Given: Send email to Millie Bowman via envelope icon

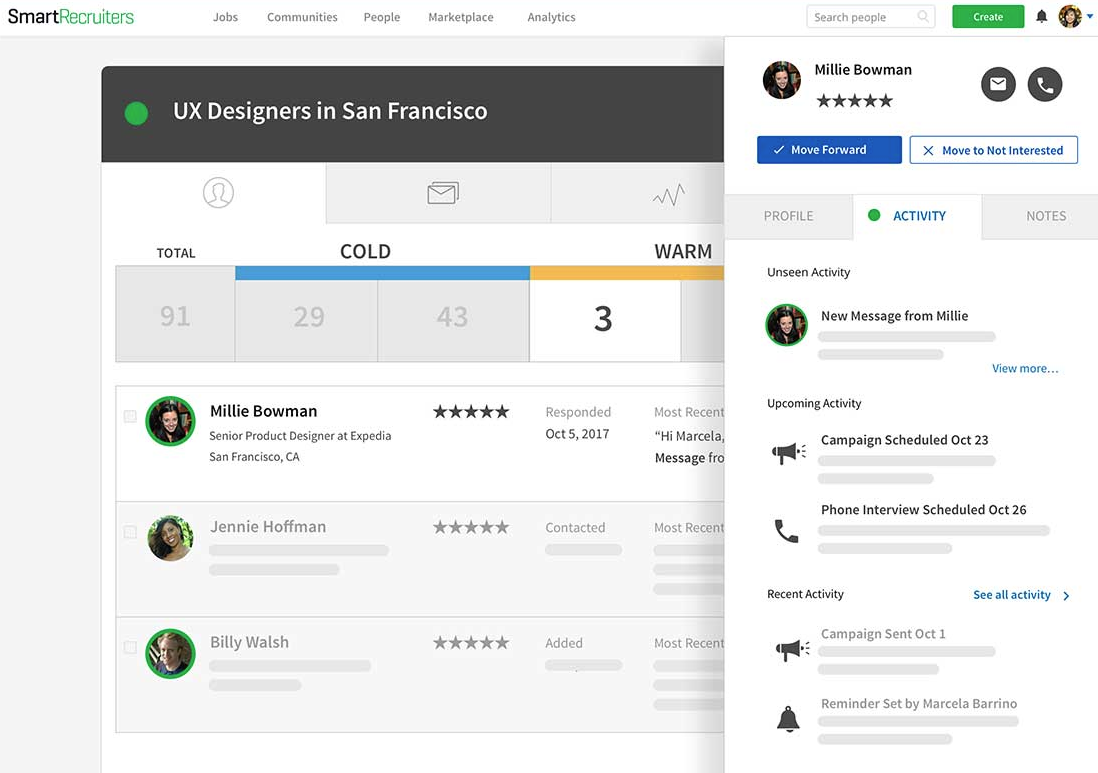Looking at the screenshot, I should tap(998, 84).
